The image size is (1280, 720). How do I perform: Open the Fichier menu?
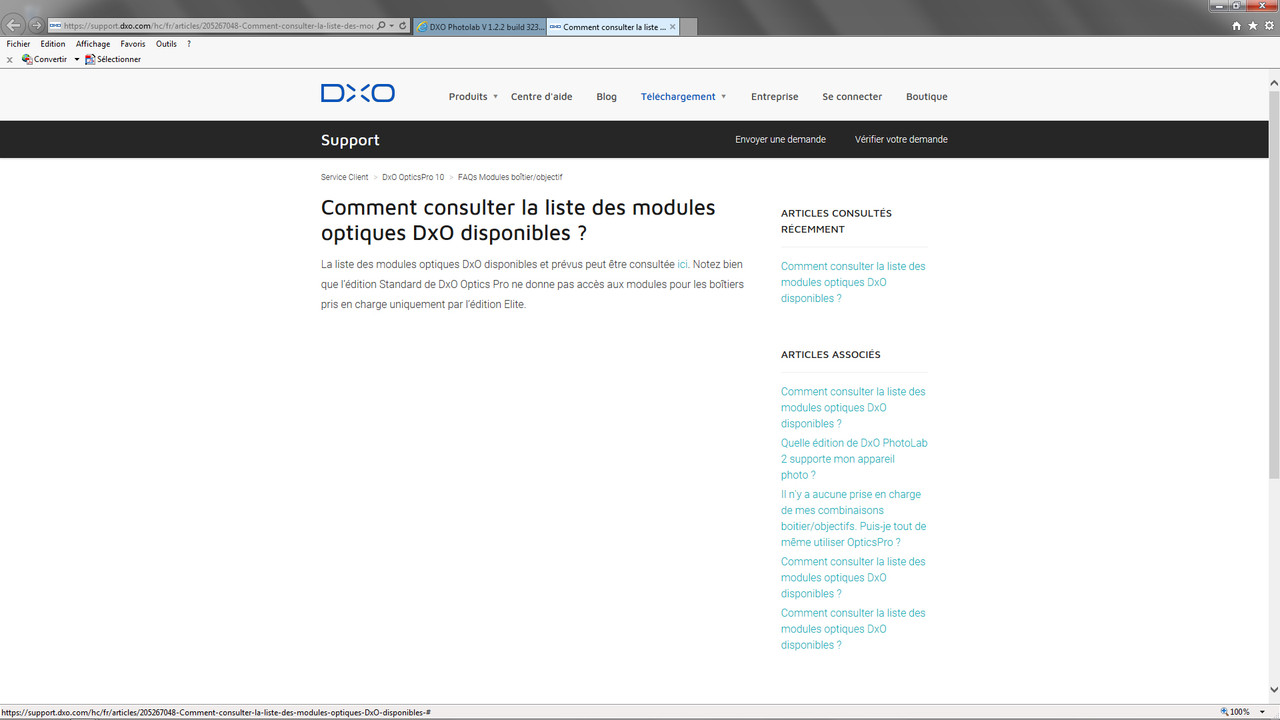18,44
